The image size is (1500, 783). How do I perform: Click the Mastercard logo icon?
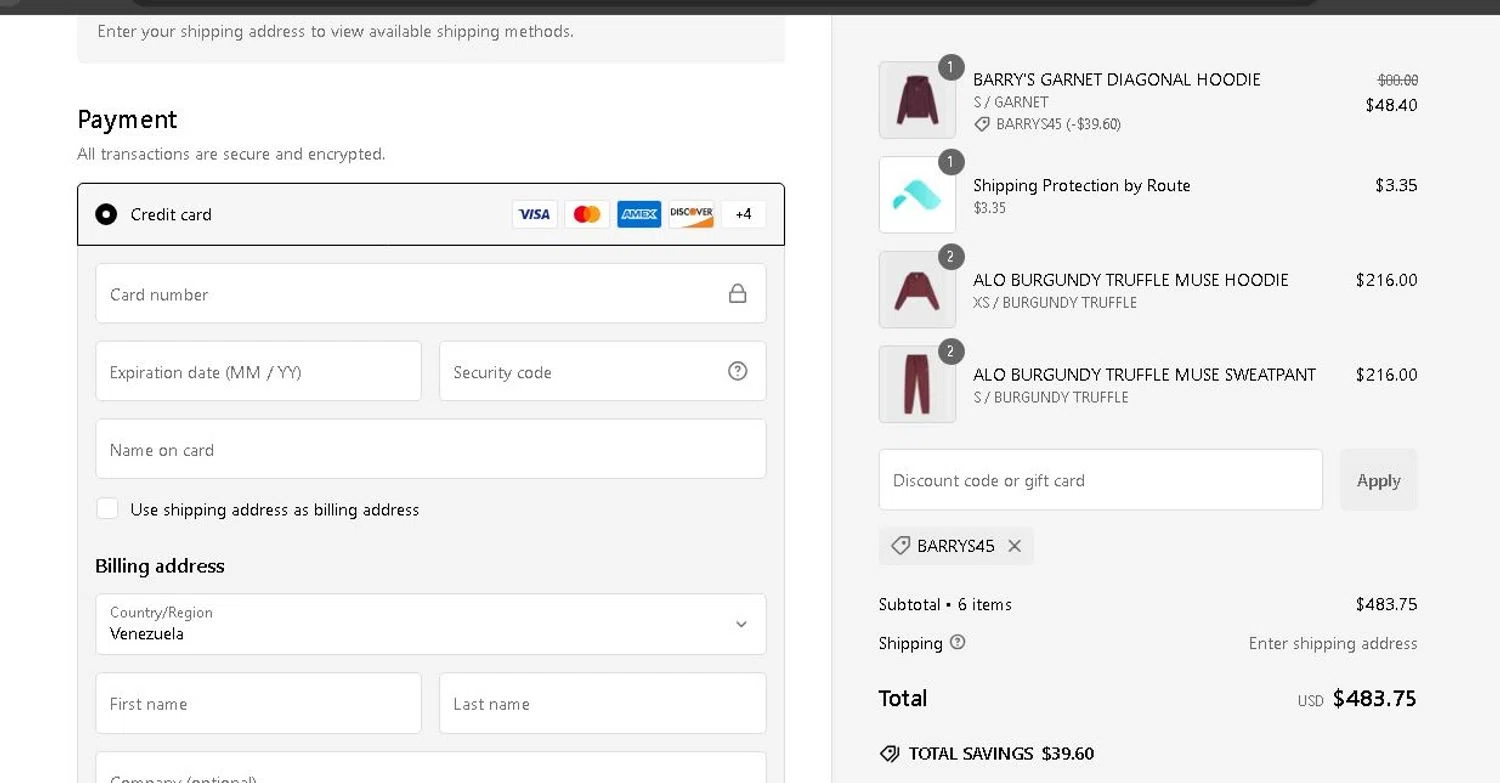click(587, 214)
